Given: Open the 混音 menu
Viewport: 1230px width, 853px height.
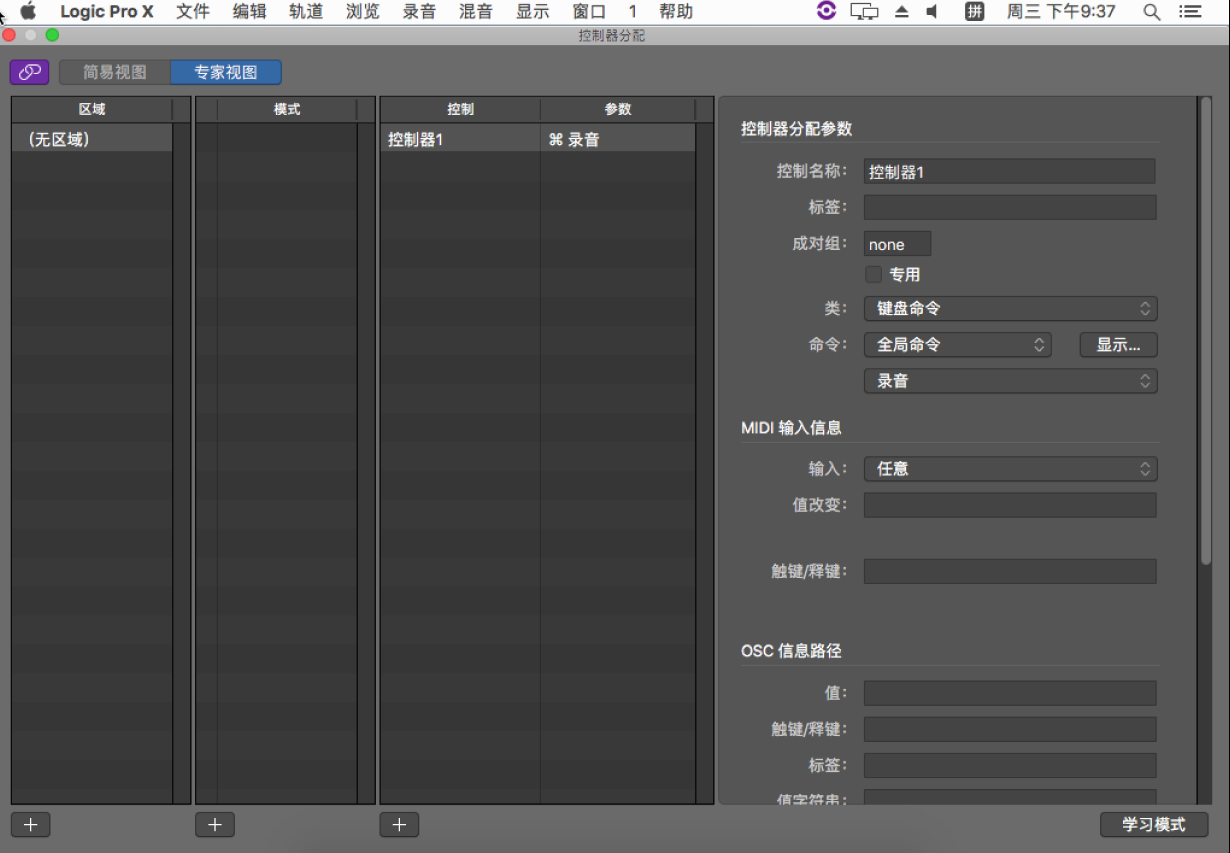Looking at the screenshot, I should 475,12.
